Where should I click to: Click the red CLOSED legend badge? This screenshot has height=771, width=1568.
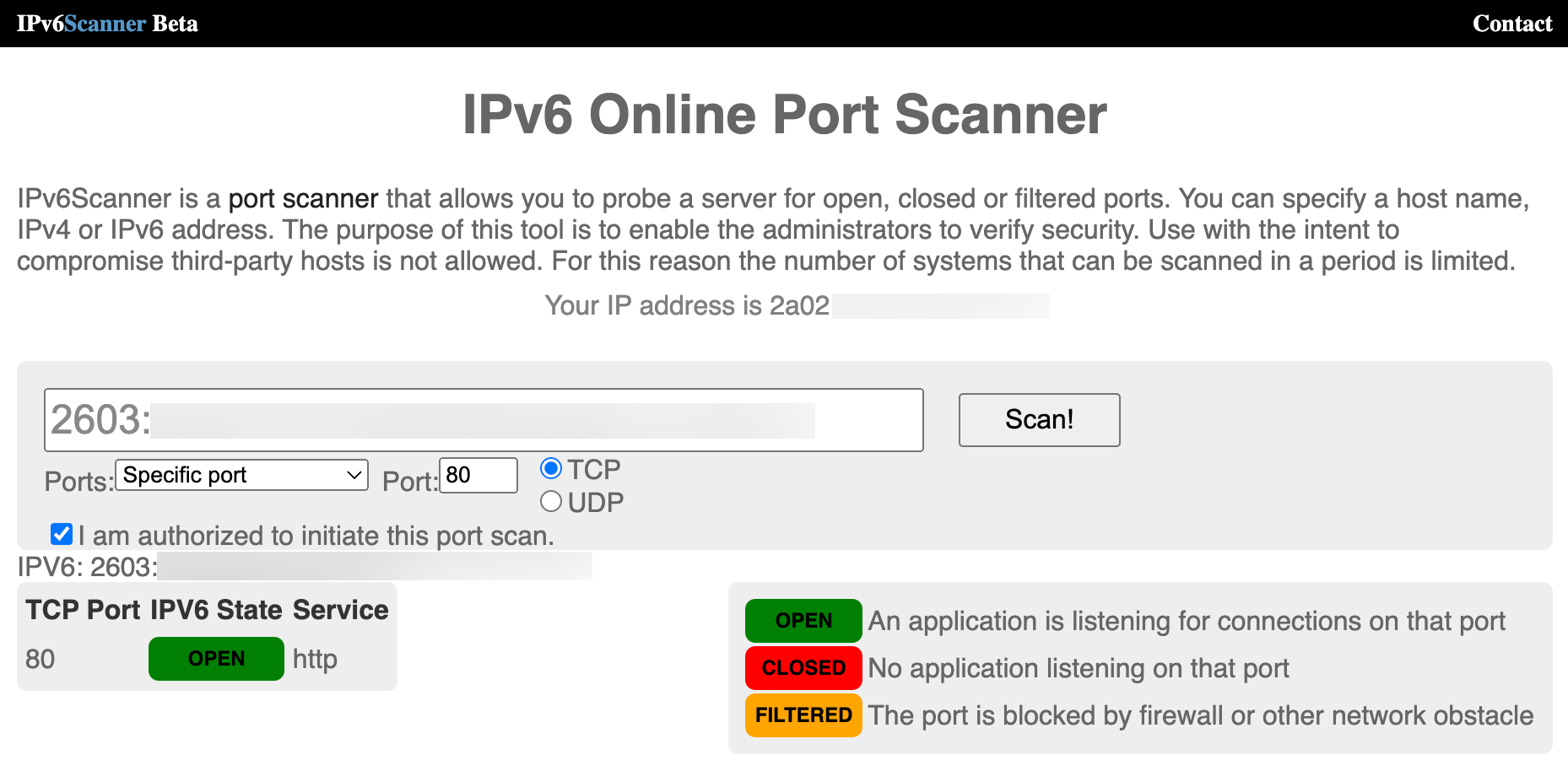click(803, 668)
